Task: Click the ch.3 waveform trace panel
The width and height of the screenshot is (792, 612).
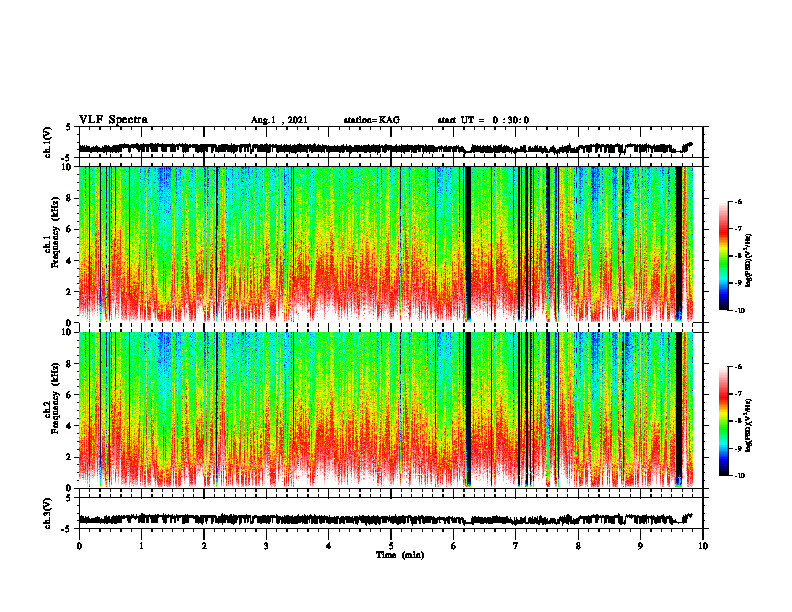Action: point(393,513)
